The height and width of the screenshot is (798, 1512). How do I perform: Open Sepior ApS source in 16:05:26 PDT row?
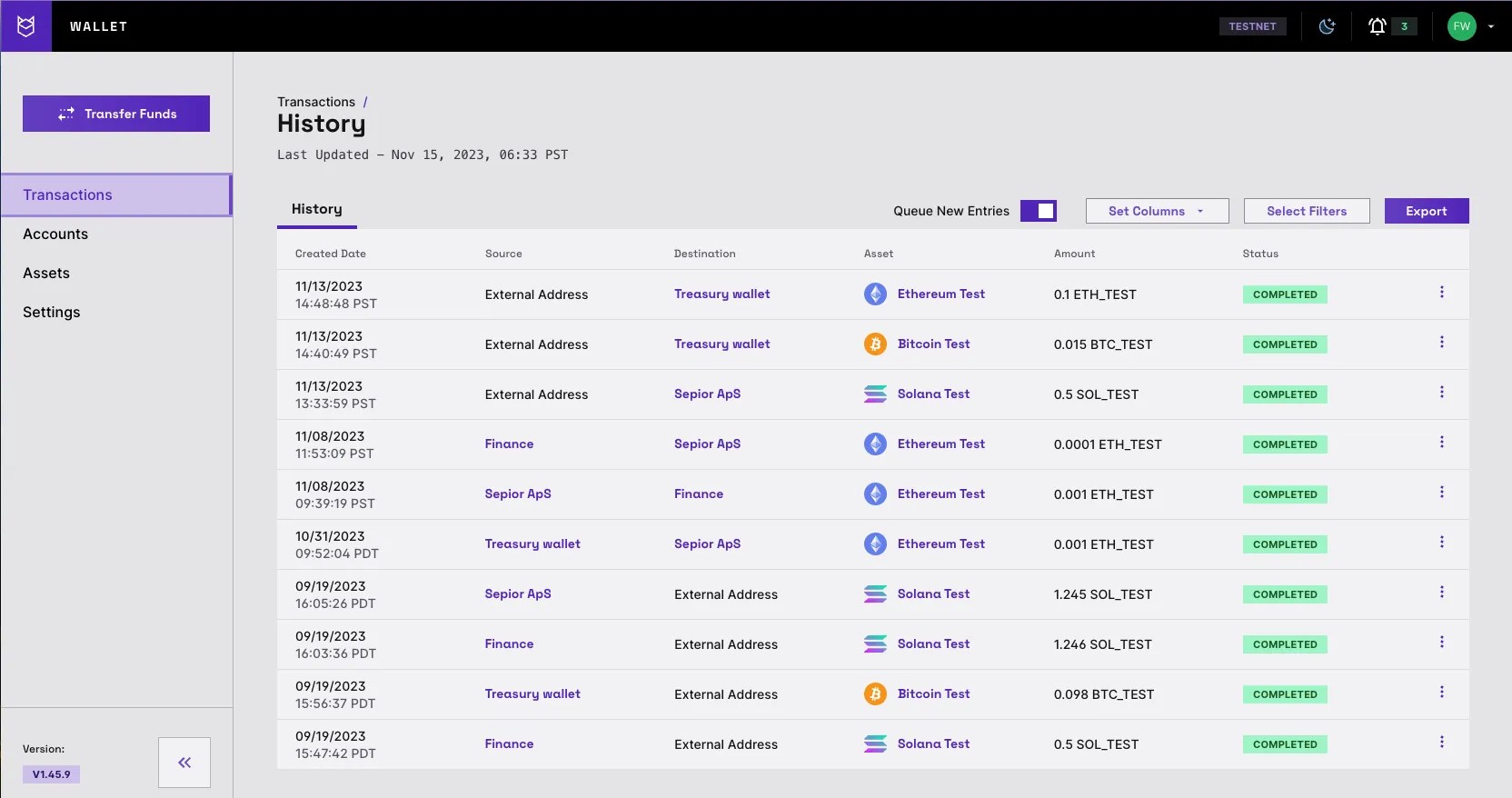click(518, 594)
